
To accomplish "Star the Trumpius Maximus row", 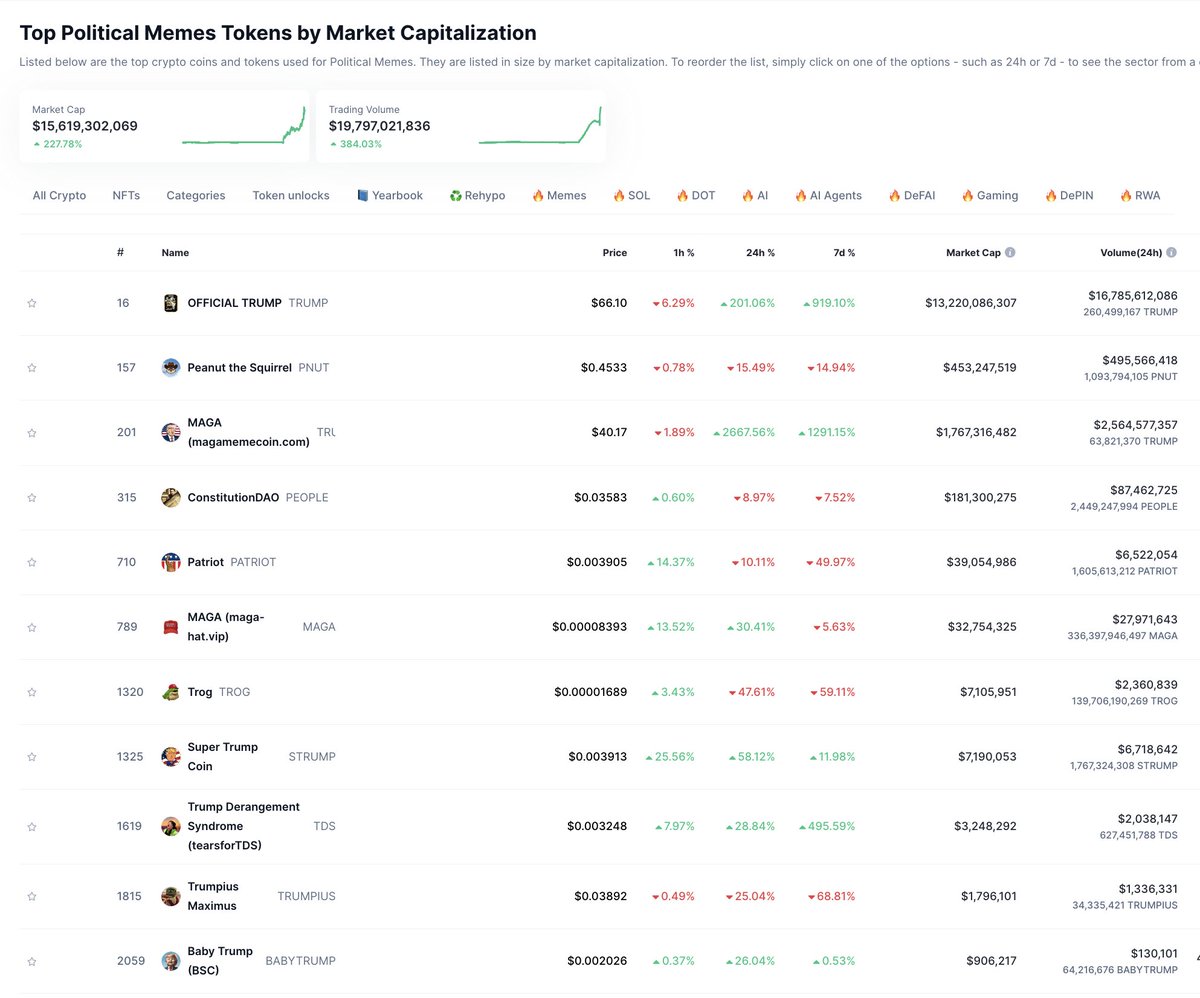I will (x=32, y=897).
